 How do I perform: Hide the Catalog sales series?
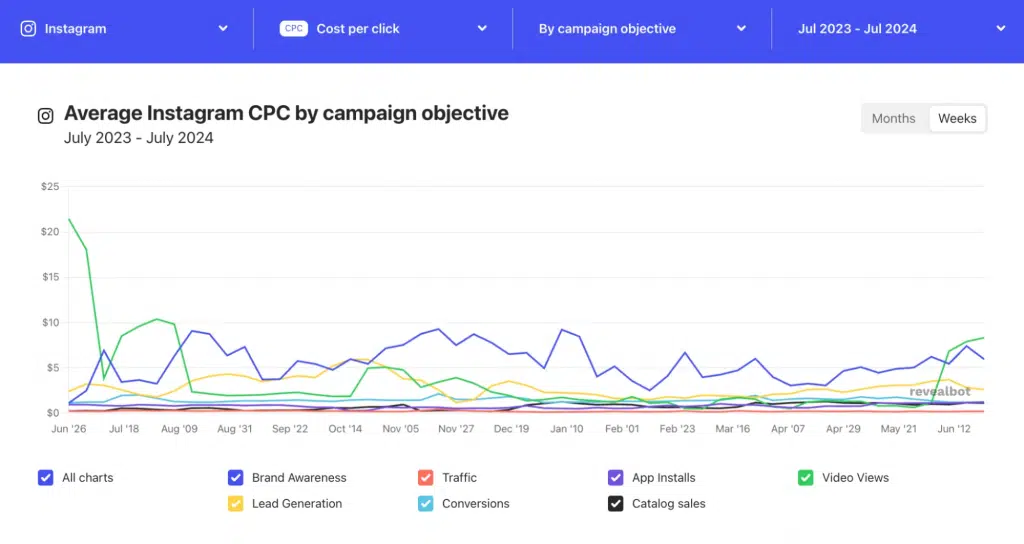click(x=616, y=504)
